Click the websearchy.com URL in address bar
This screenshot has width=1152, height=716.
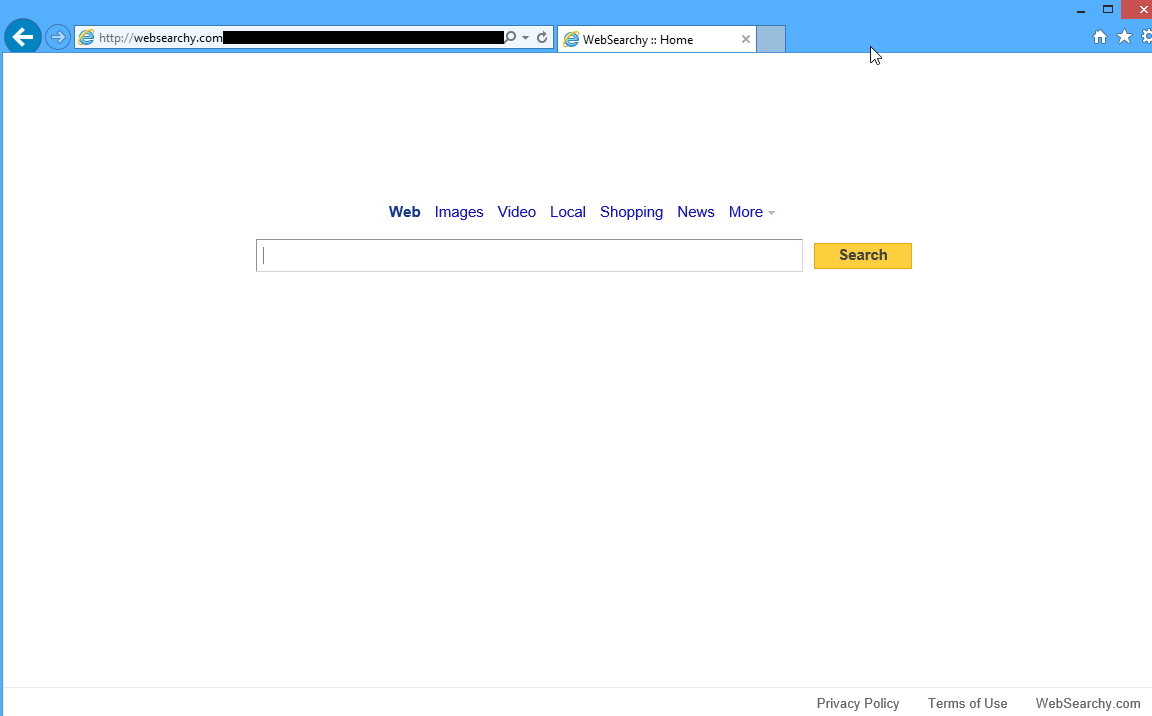point(160,38)
